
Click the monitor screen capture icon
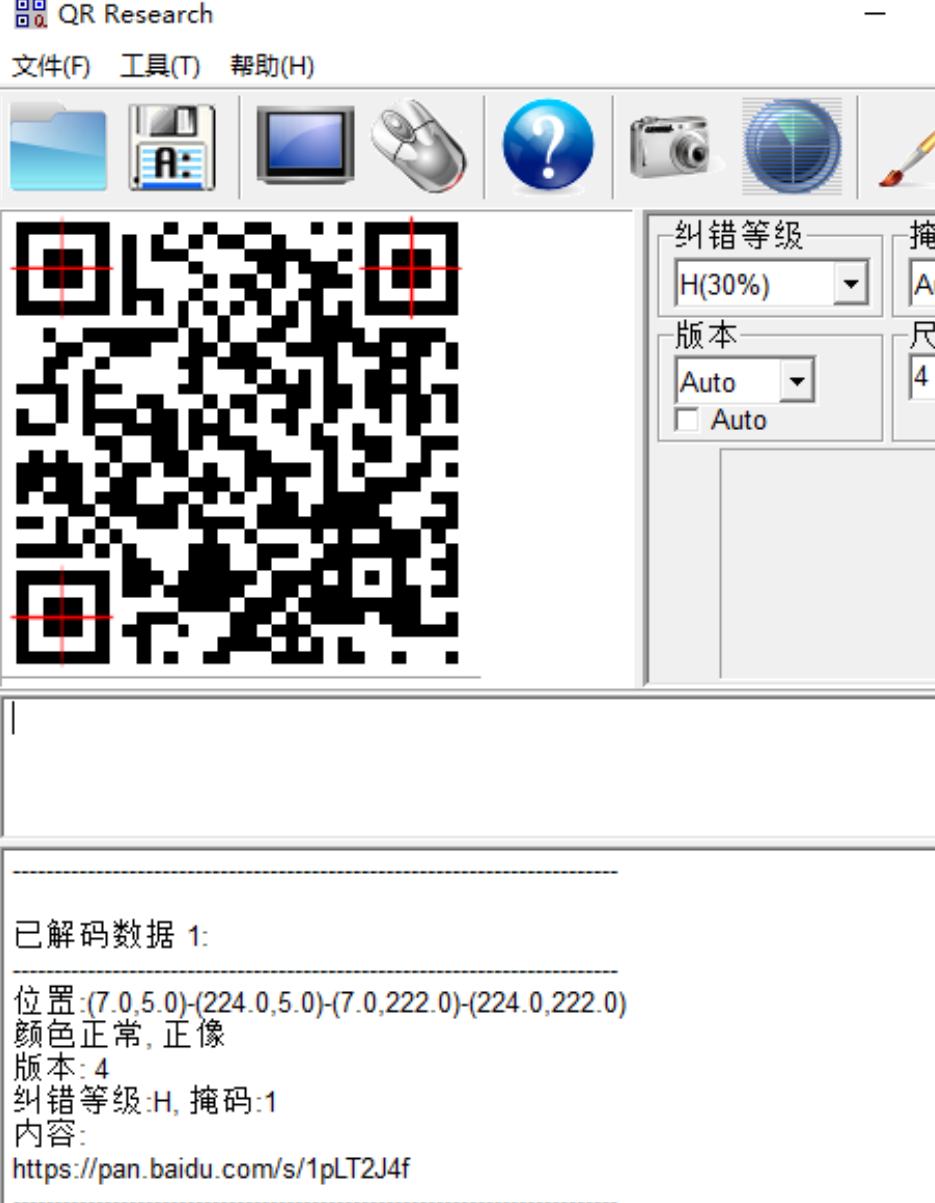coord(304,146)
